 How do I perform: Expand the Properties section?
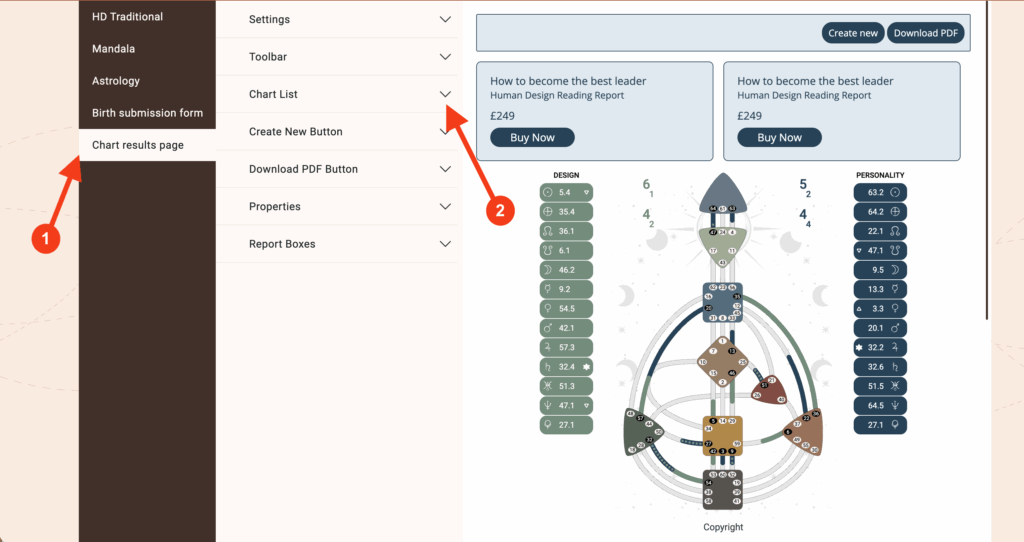pos(337,207)
